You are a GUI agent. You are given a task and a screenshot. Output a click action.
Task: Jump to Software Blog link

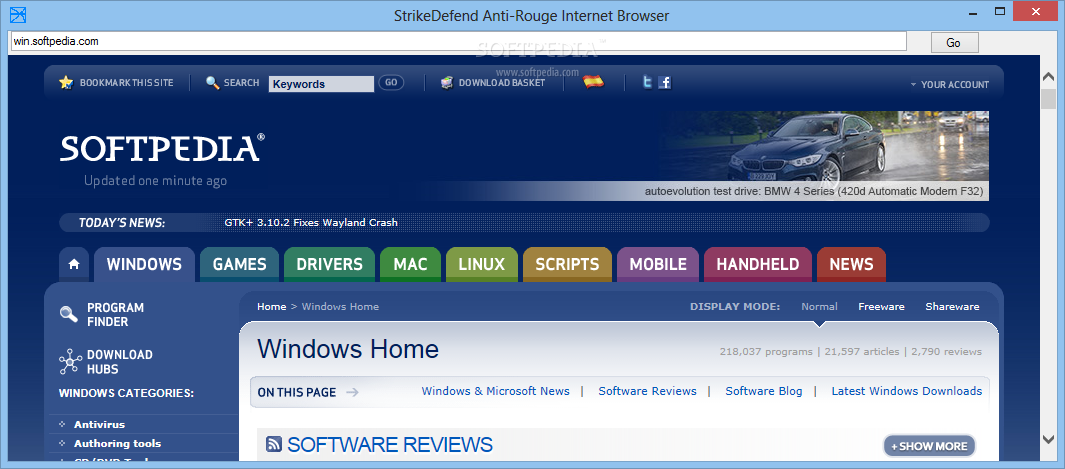tap(763, 391)
